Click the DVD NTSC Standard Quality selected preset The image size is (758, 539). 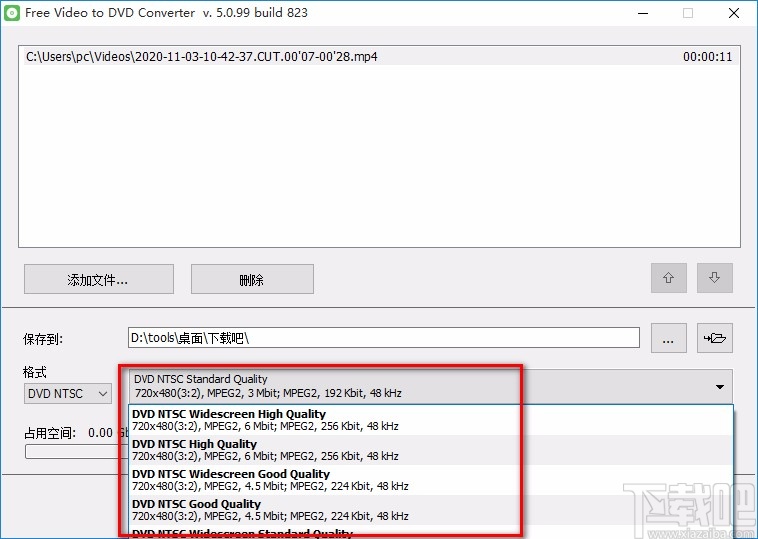click(x=430, y=386)
